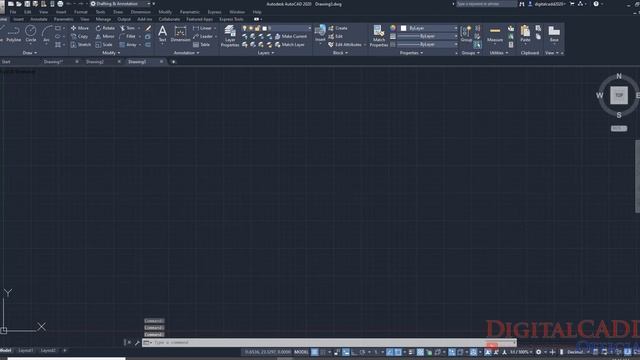Click Make Current layer button

coord(291,36)
